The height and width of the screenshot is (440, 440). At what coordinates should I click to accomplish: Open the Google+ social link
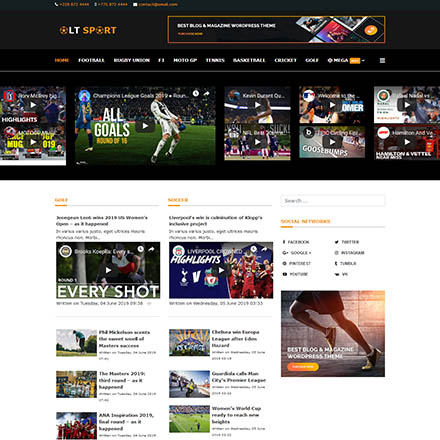click(297, 253)
